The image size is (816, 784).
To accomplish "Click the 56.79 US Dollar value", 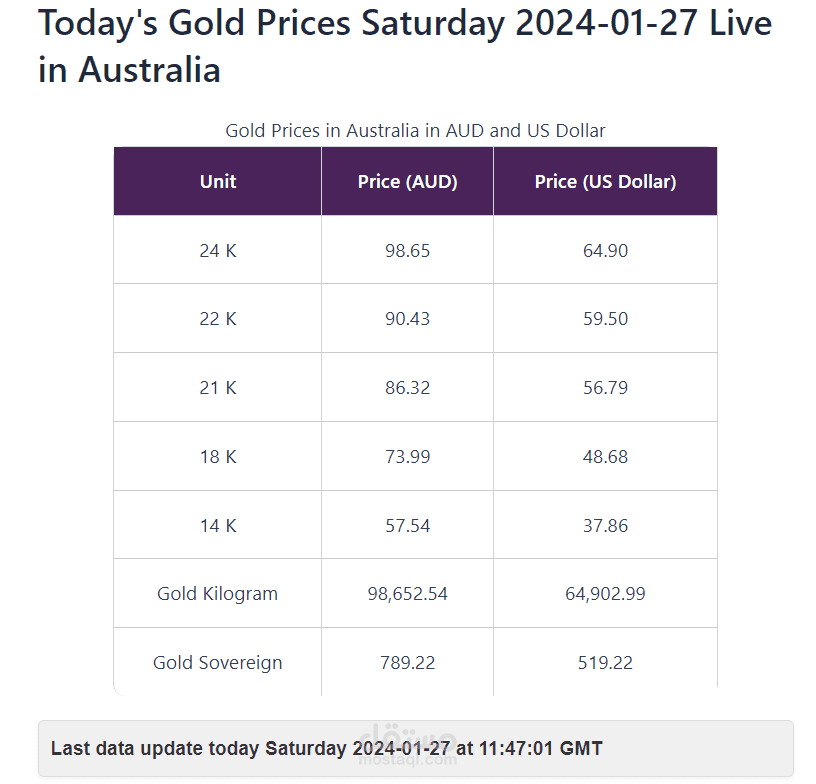I will (x=605, y=388).
